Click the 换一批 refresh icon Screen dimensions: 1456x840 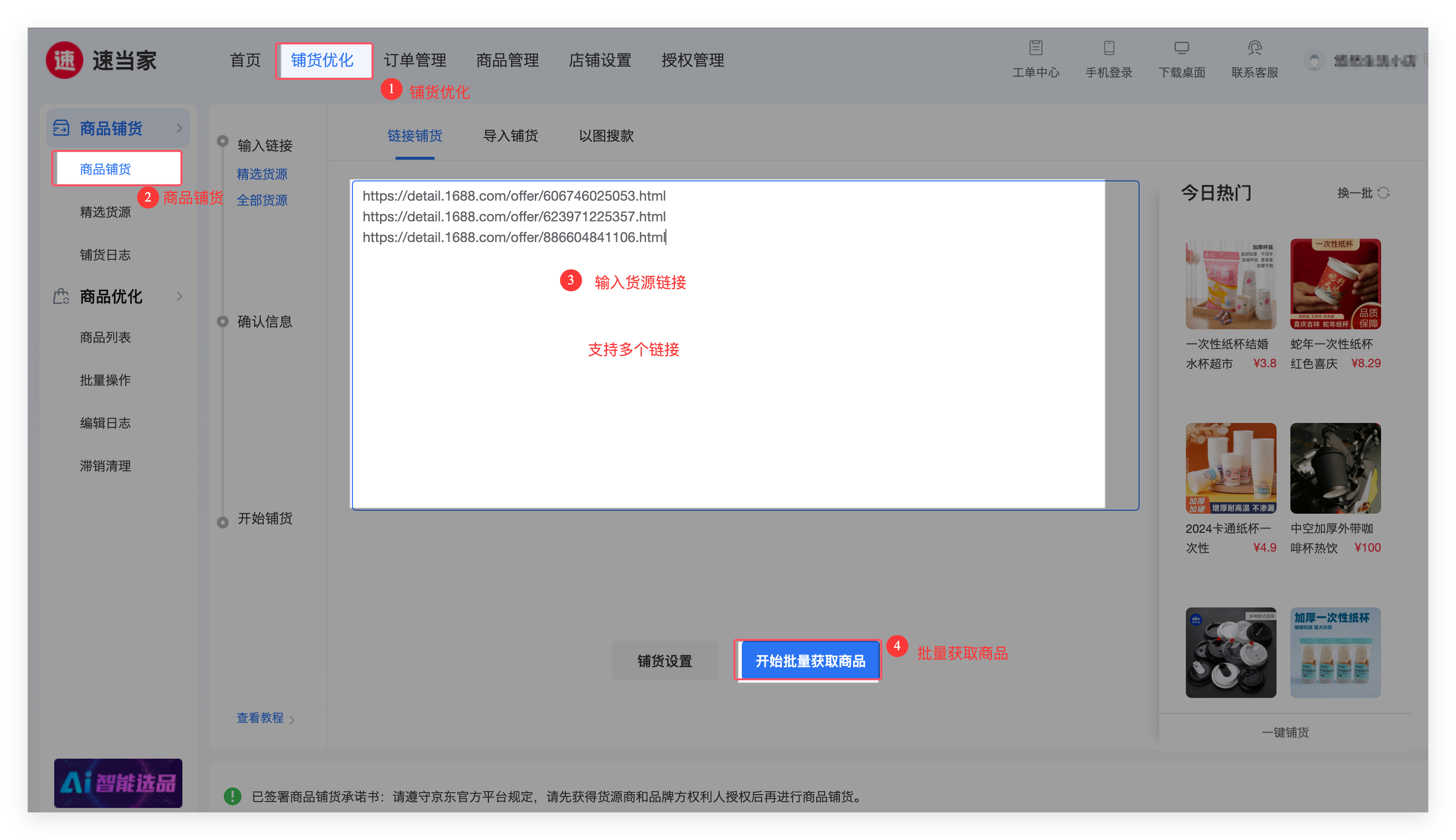click(1384, 193)
